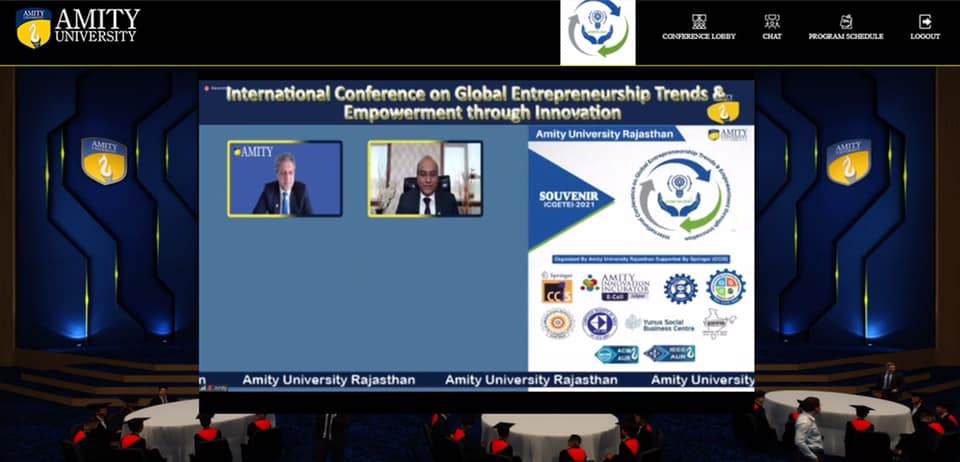Click the Amity University logo in the header
Screen dimensions: 960x462
pyautogui.click(x=78, y=28)
